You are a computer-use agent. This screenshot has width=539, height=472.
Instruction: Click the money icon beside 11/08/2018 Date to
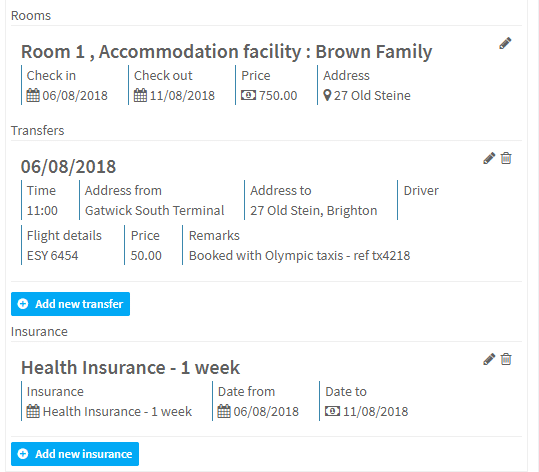coord(332,411)
